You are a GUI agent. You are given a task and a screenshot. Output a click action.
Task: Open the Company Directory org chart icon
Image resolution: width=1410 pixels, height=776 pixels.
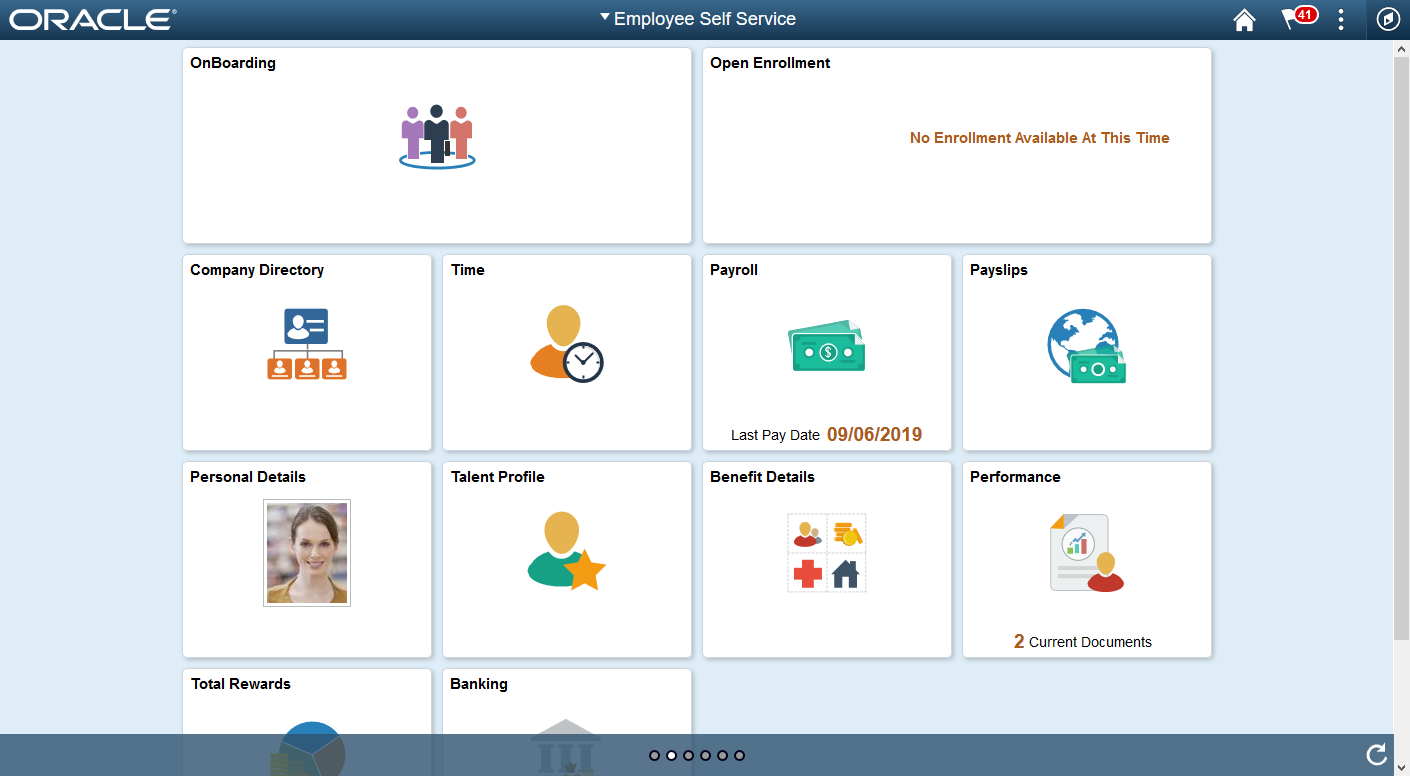coord(307,344)
